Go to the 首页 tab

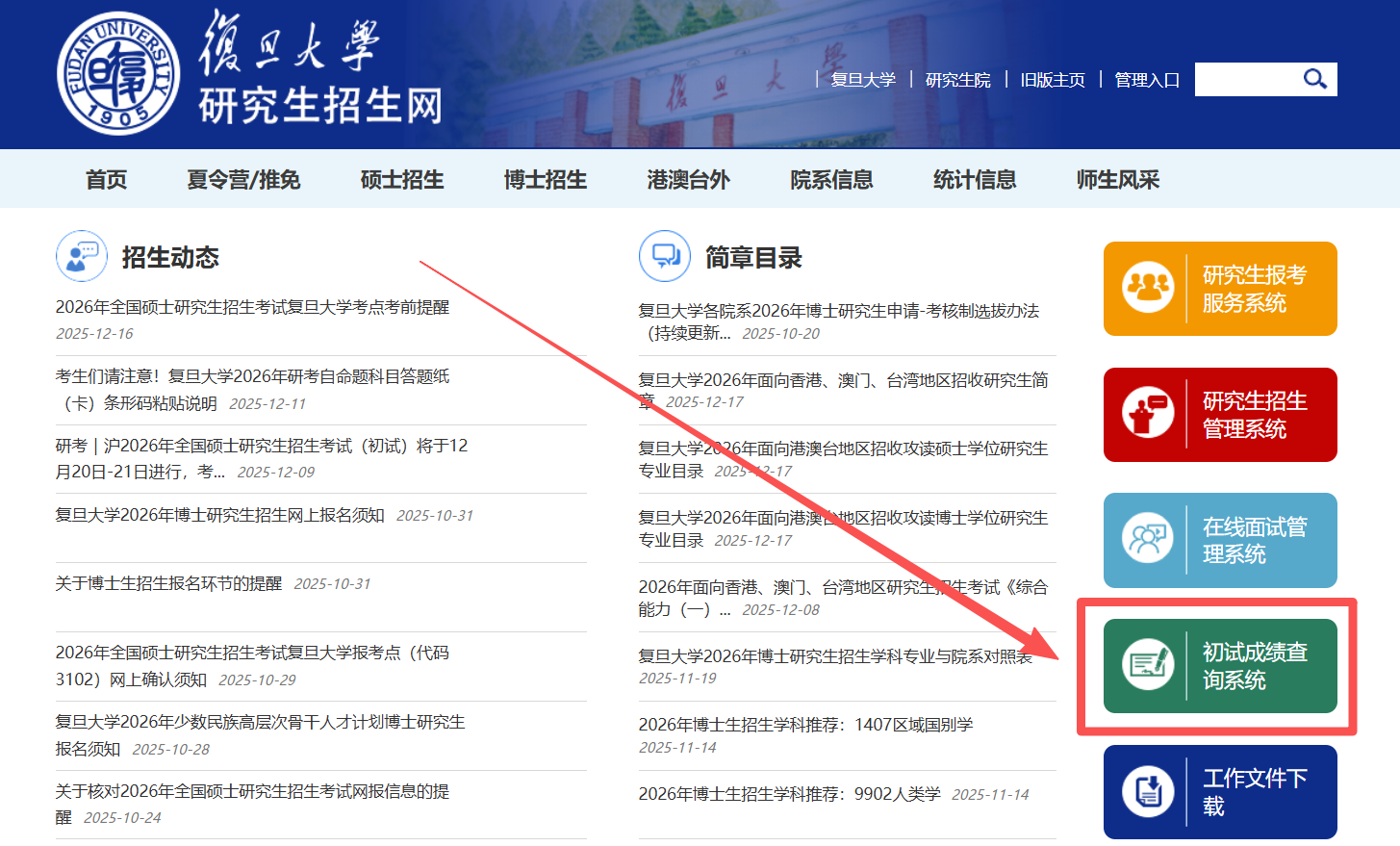(x=106, y=180)
